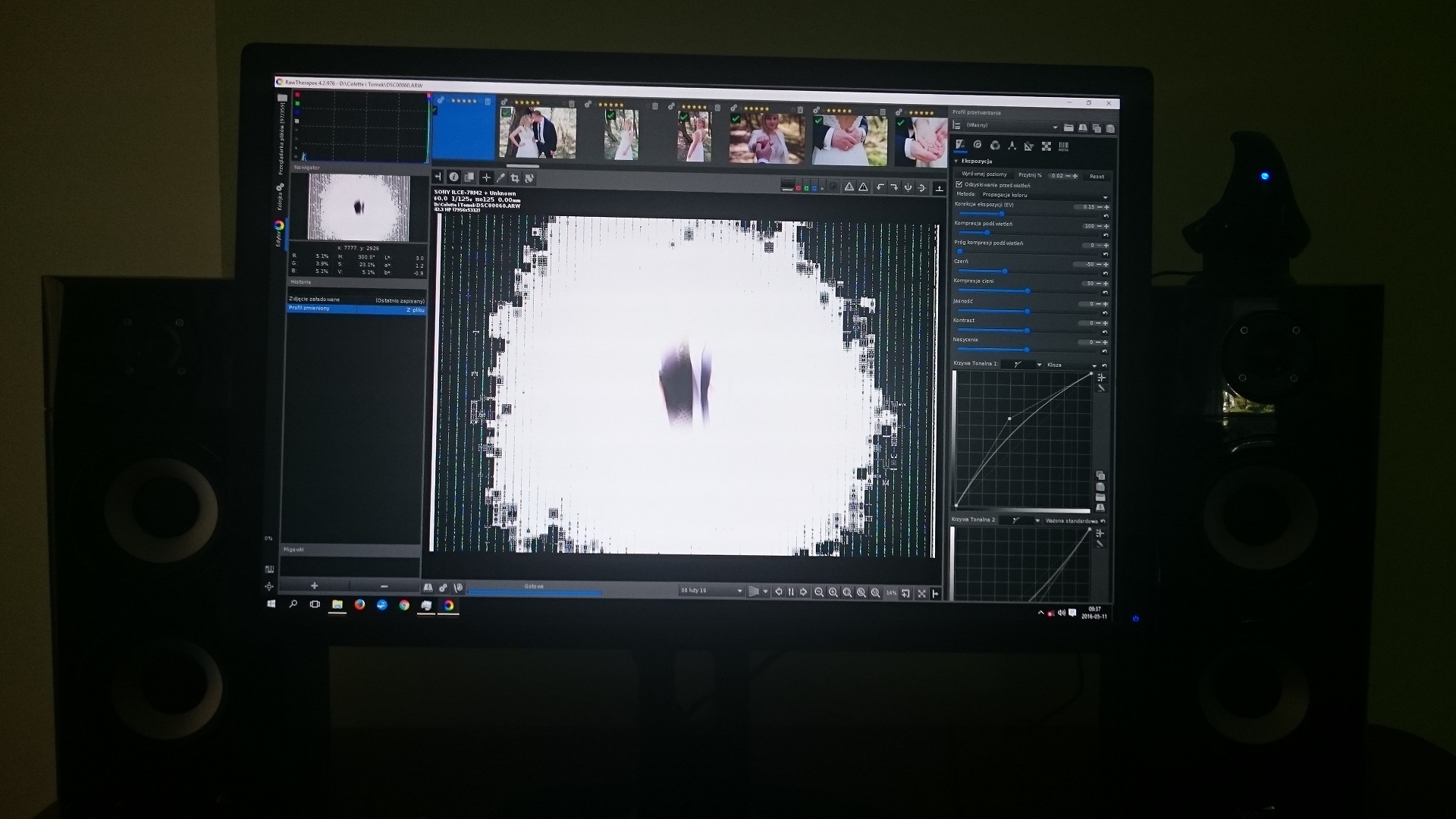
Task: Select the straighten/rotate tool
Action: pyautogui.click(x=529, y=178)
